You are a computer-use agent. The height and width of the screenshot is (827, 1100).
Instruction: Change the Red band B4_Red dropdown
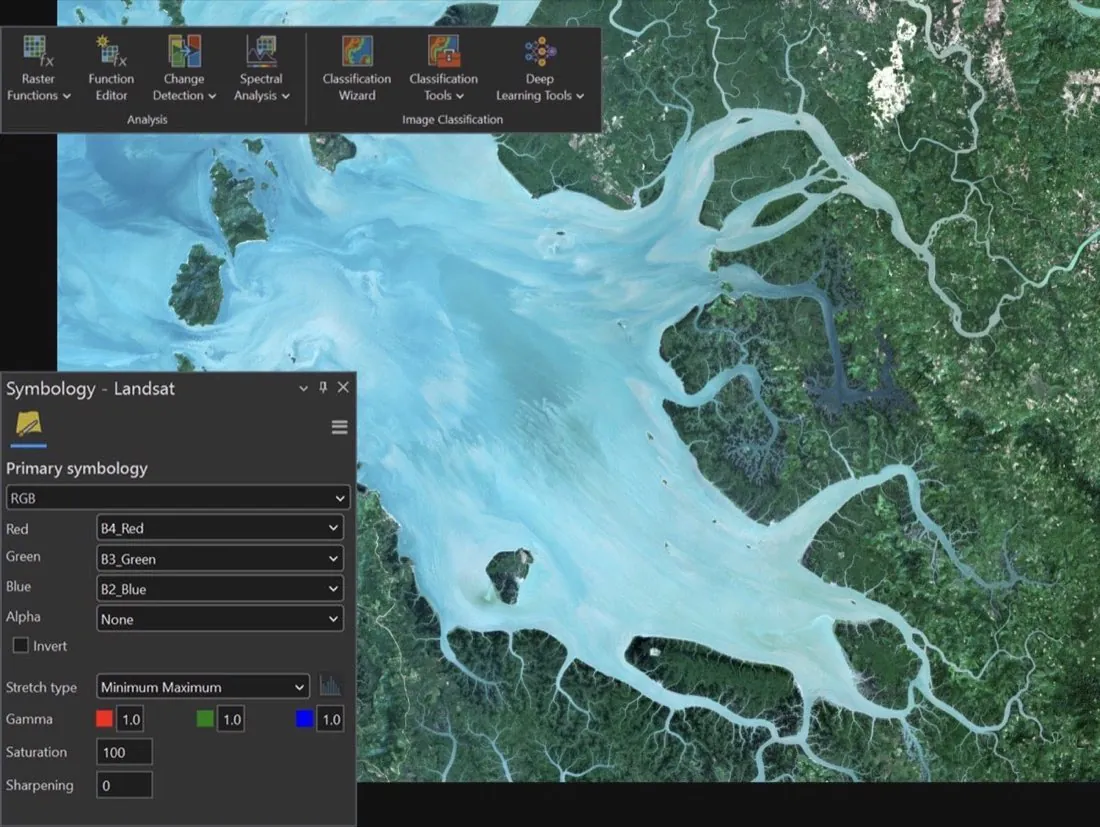[x=220, y=528]
